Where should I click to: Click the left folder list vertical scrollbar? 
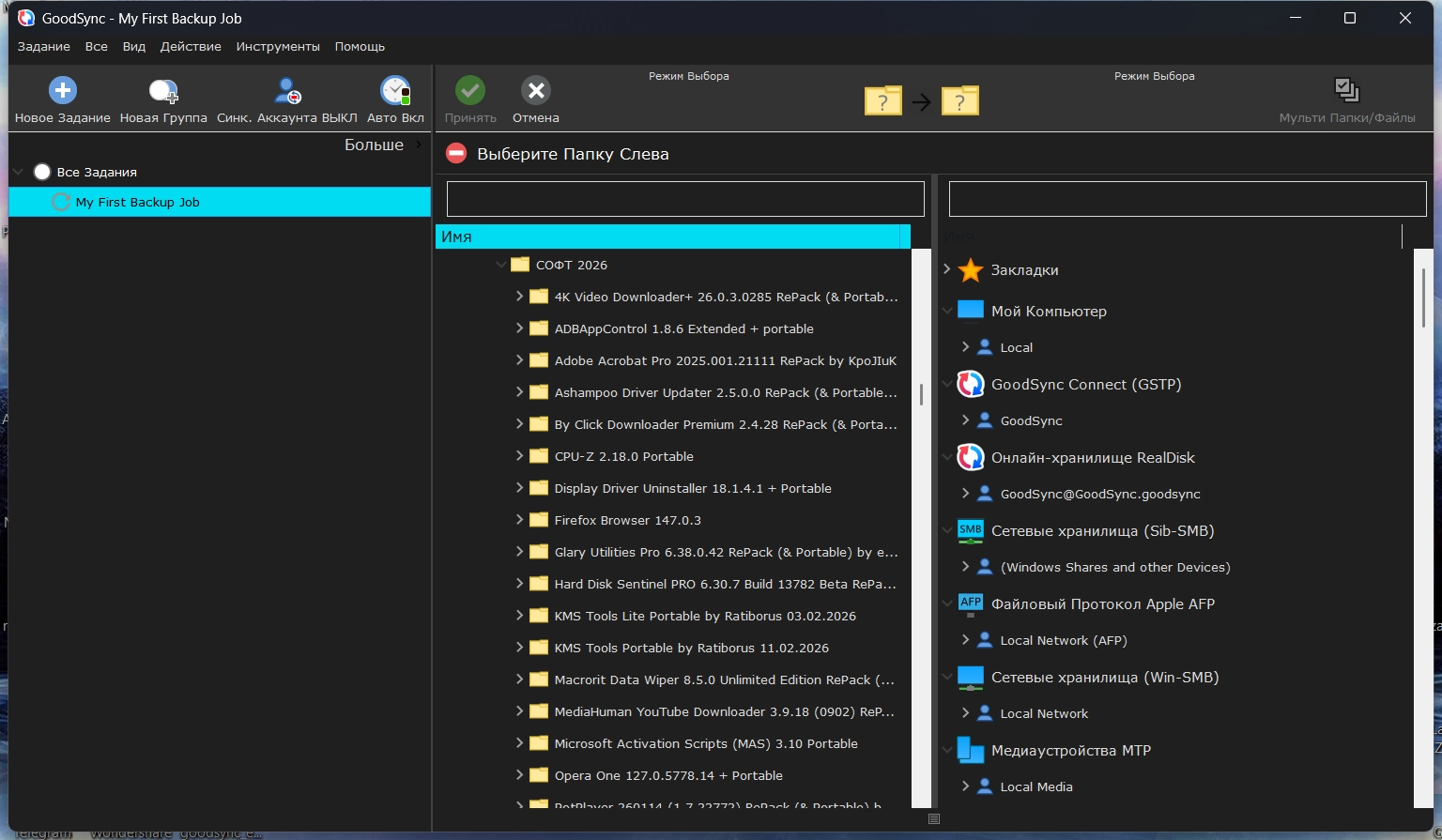(x=921, y=395)
